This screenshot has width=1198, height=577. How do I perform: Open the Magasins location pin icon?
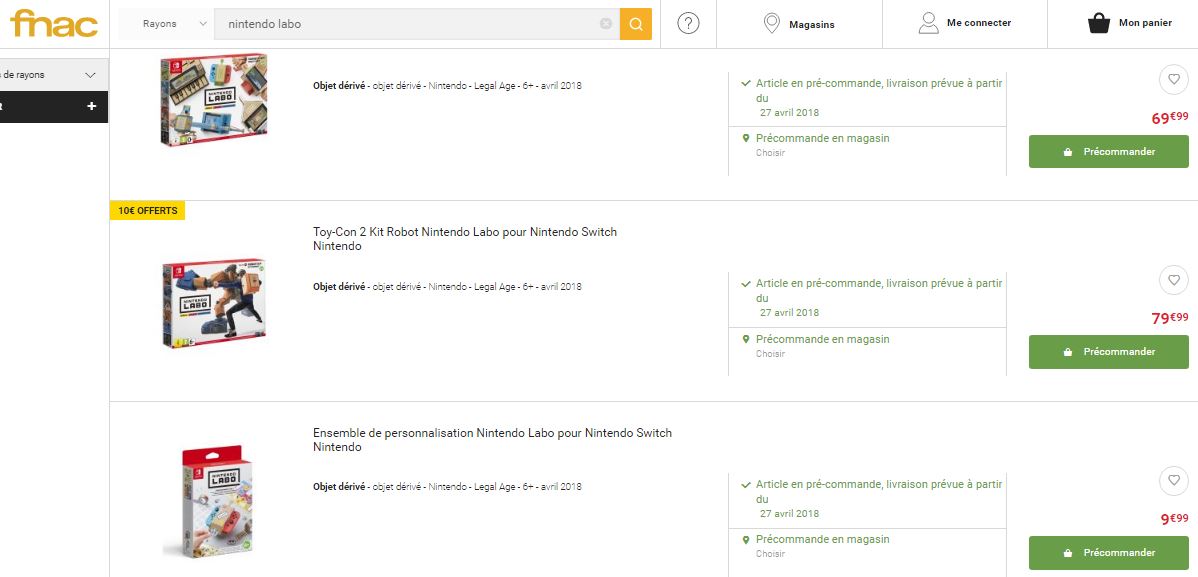click(772, 24)
